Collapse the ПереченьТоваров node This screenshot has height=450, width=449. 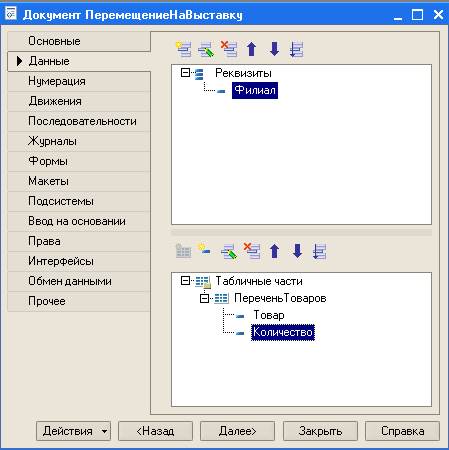204,298
